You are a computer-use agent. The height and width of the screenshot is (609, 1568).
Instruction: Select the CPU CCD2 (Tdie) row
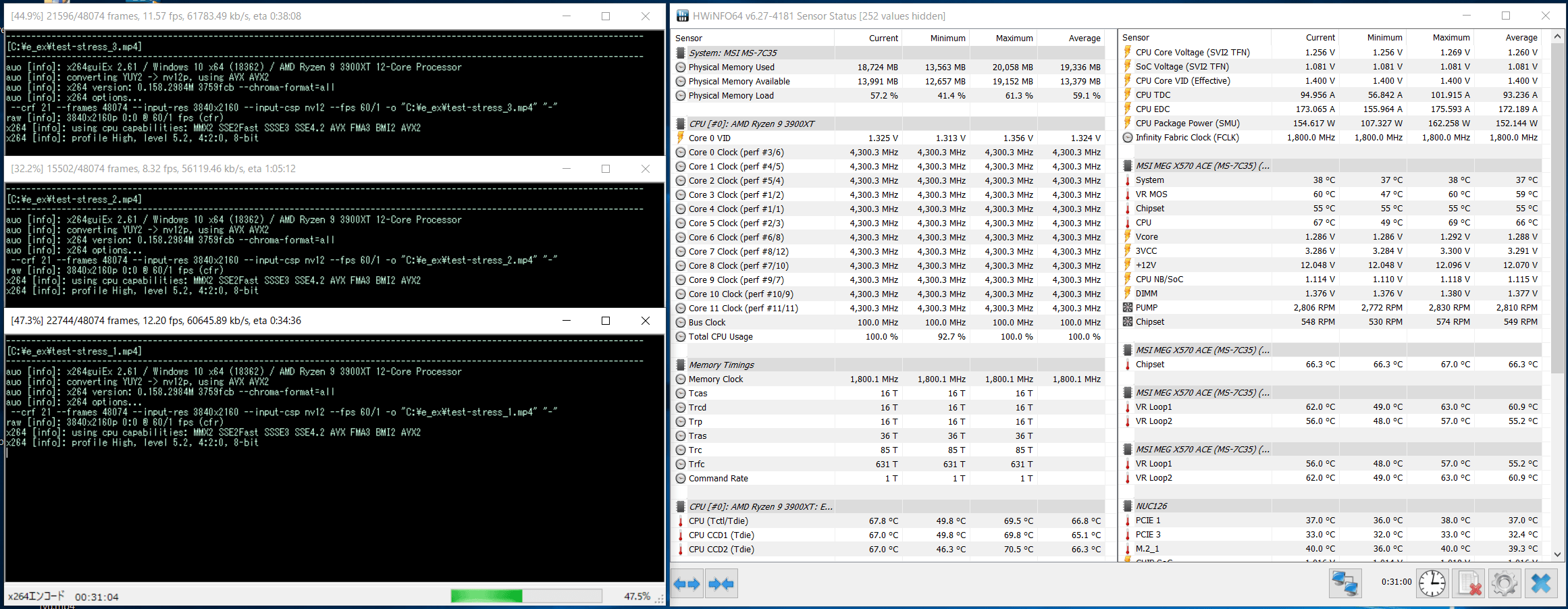tap(889, 549)
